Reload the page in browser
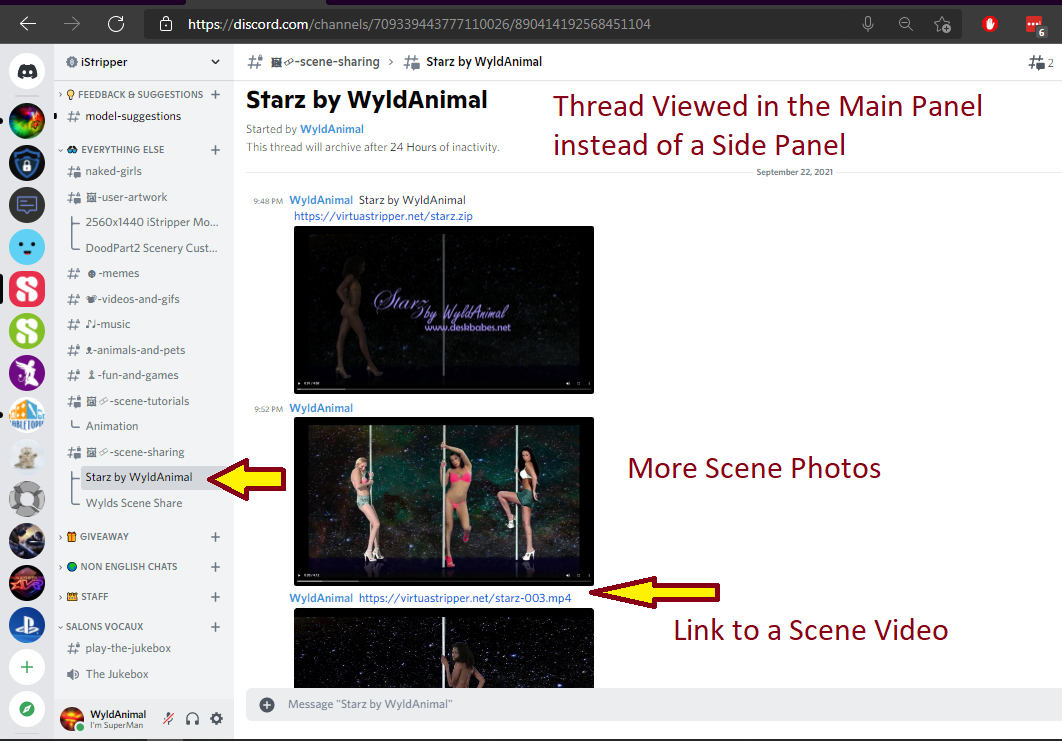The height and width of the screenshot is (743, 1062). pos(116,24)
